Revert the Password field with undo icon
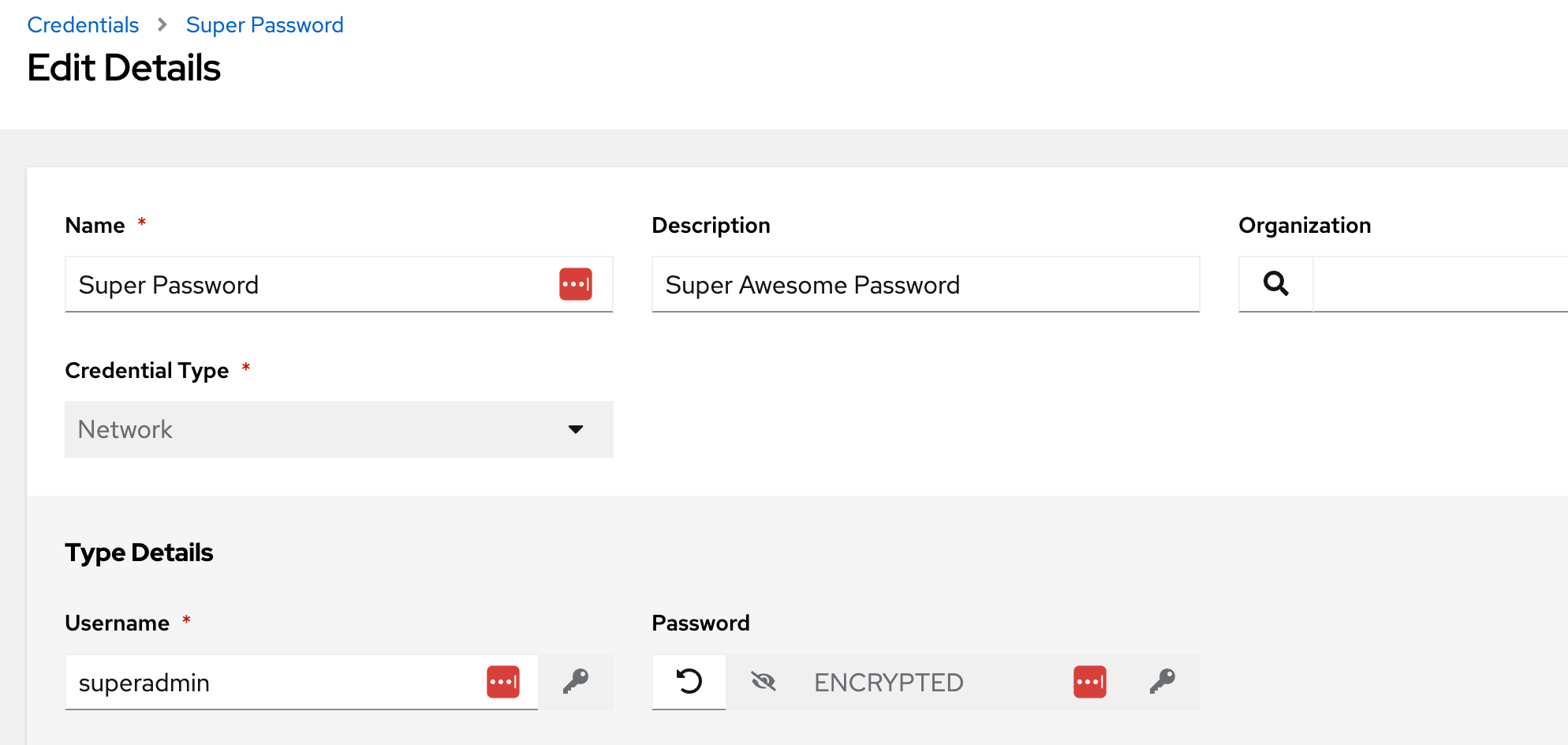Viewport: 1568px width, 745px height. click(689, 682)
